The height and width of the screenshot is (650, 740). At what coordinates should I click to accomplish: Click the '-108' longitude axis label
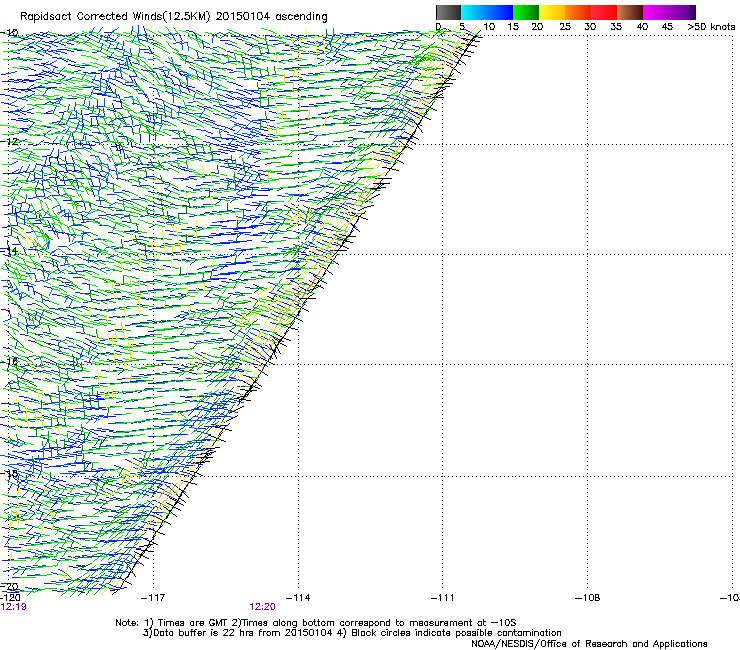588,598
